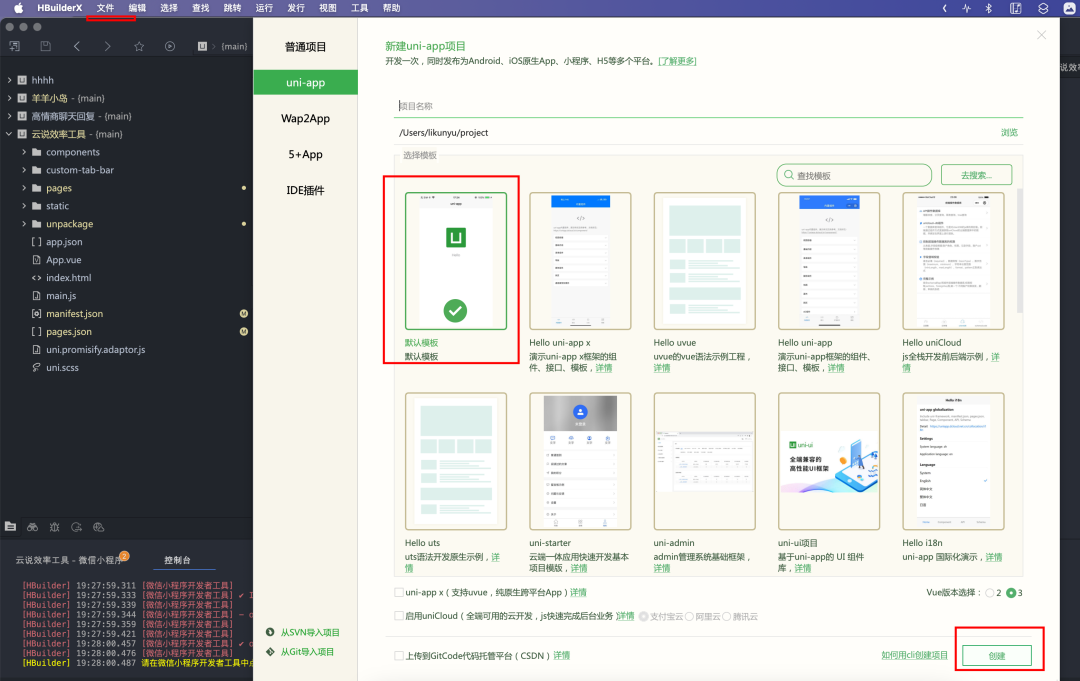This screenshot has width=1080, height=681.
Task: Check 上传到GitCode代码托管平台 checkbox
Action: [399, 656]
